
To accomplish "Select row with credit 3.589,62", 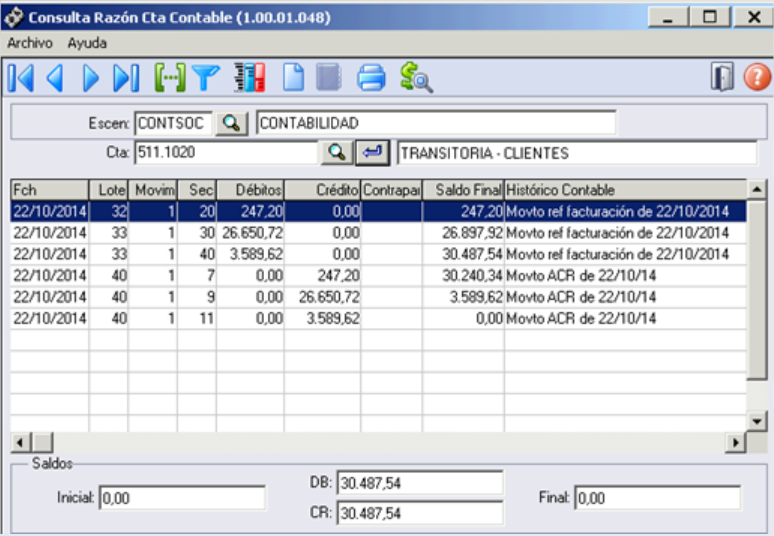I will (378, 318).
